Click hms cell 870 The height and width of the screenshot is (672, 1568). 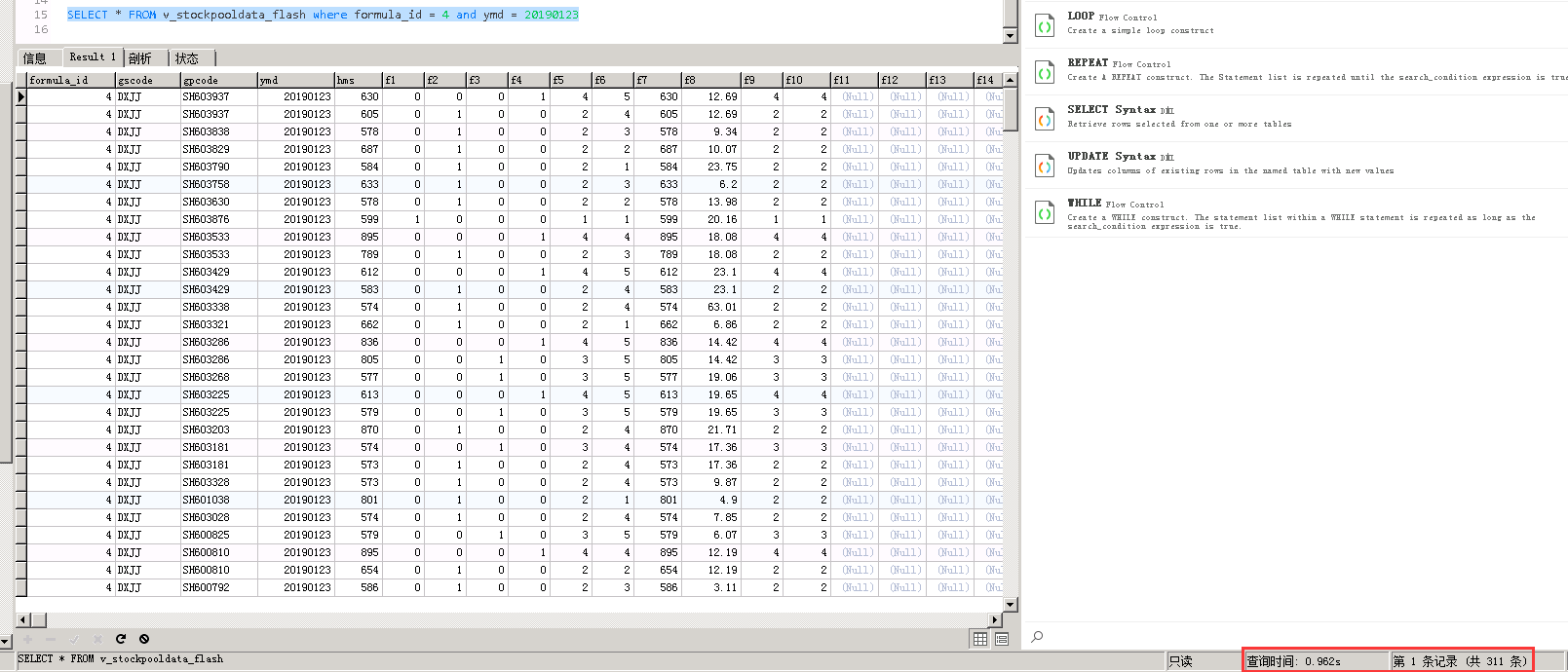click(358, 429)
